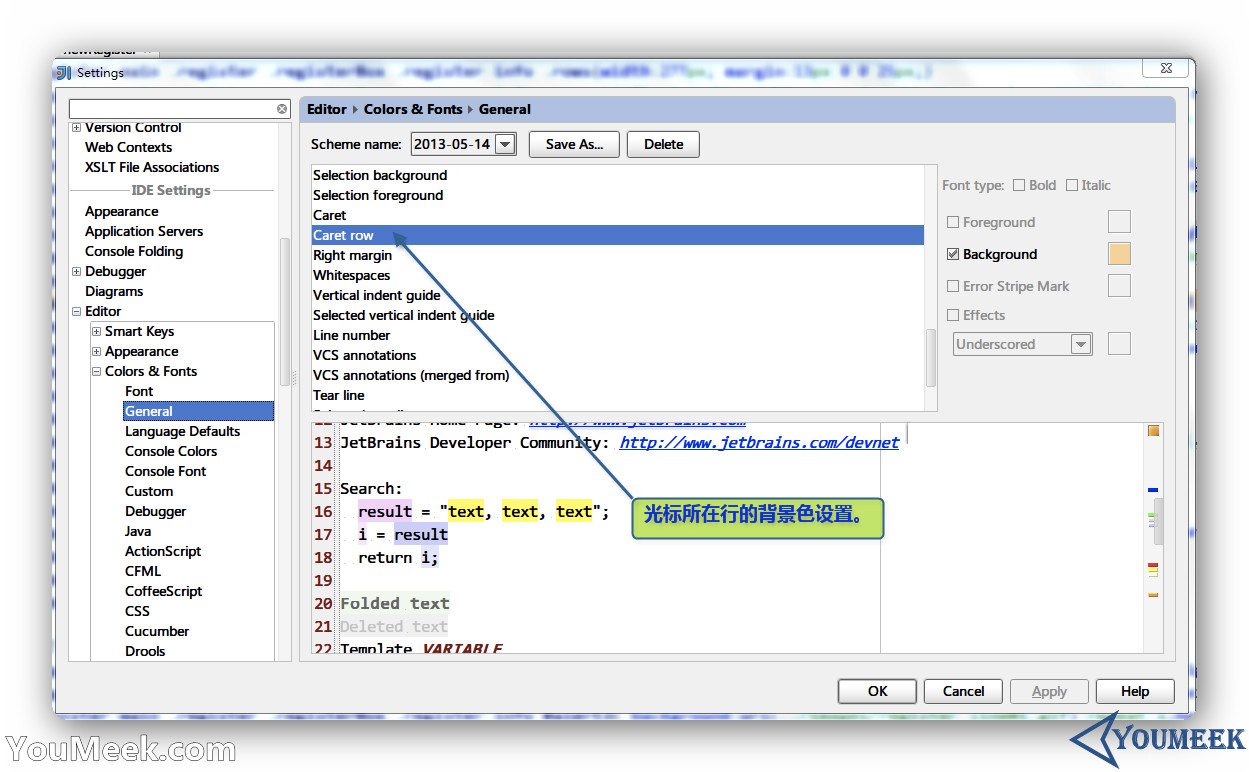This screenshot has height=772, width=1249.
Task: Select 'Selection background' in attributes list
Action: pos(617,175)
